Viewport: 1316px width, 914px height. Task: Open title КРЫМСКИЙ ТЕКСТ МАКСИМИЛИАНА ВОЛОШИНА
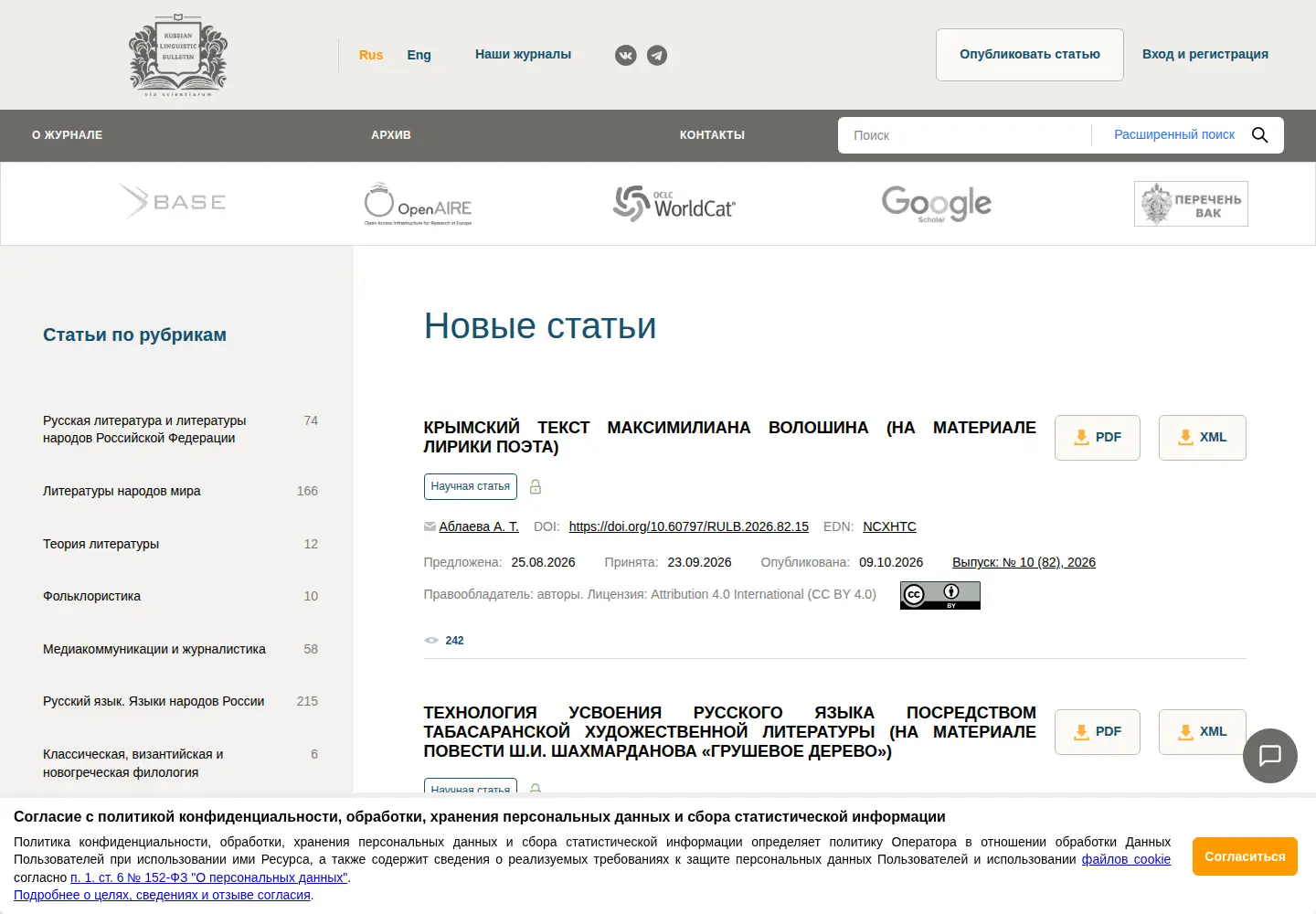(x=729, y=437)
